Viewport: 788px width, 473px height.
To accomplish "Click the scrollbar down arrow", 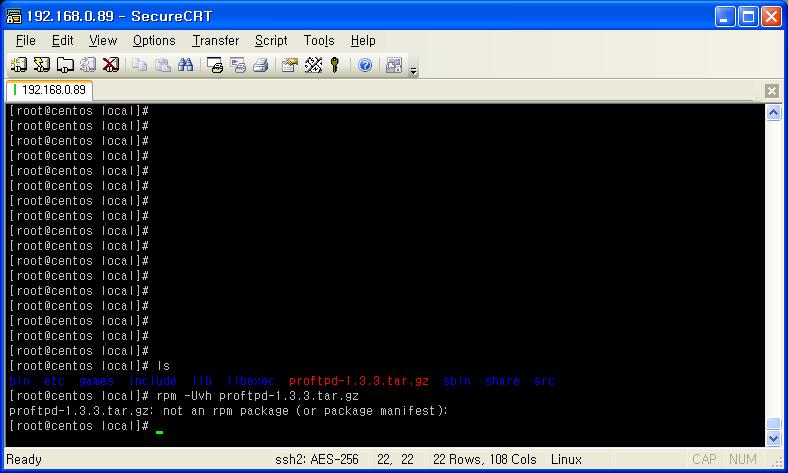I will (x=773, y=438).
